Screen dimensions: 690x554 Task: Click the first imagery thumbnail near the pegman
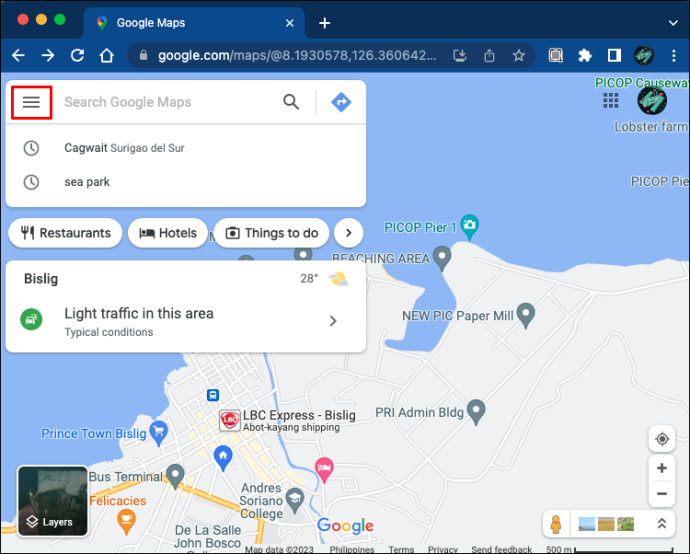coord(587,524)
